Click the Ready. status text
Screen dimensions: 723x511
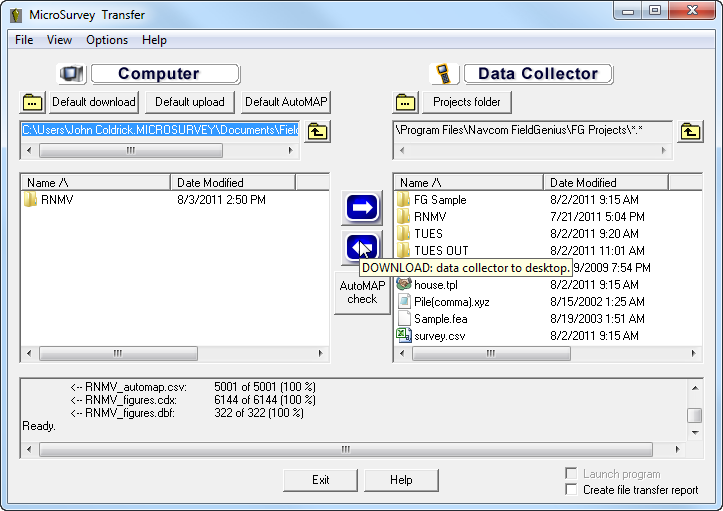click(39, 426)
